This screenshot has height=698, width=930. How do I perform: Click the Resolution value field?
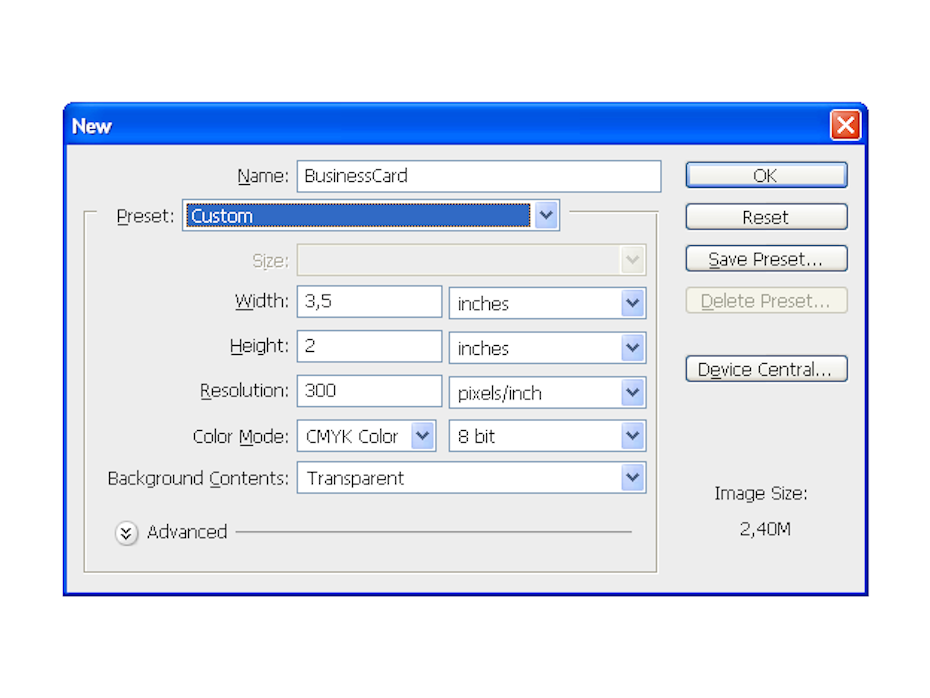[369, 391]
